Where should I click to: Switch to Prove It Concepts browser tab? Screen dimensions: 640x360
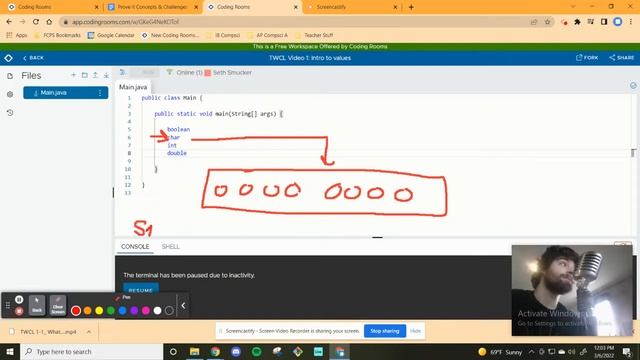pyautogui.click(x=152, y=7)
